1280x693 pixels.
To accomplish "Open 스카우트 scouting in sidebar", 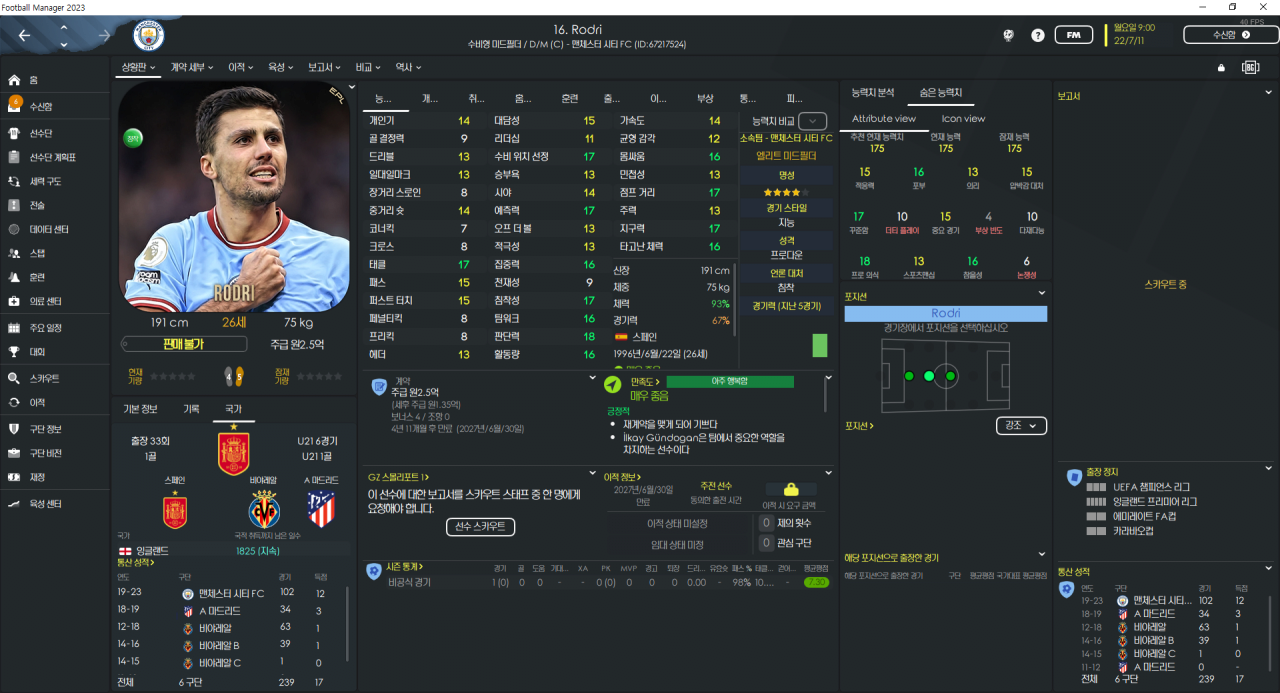I will point(43,379).
